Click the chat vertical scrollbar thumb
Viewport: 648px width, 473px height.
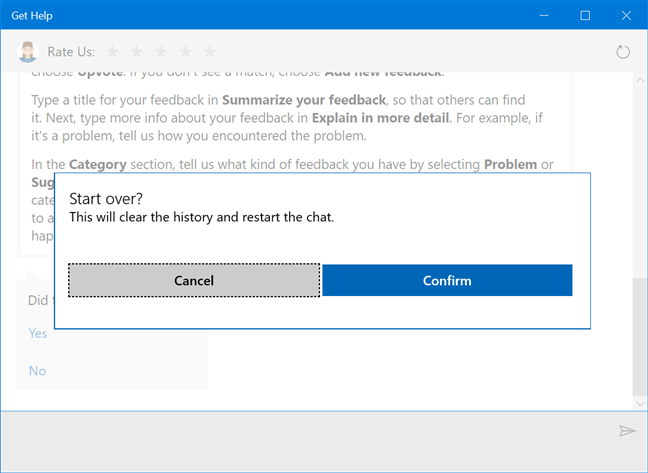pyautogui.click(x=640, y=330)
